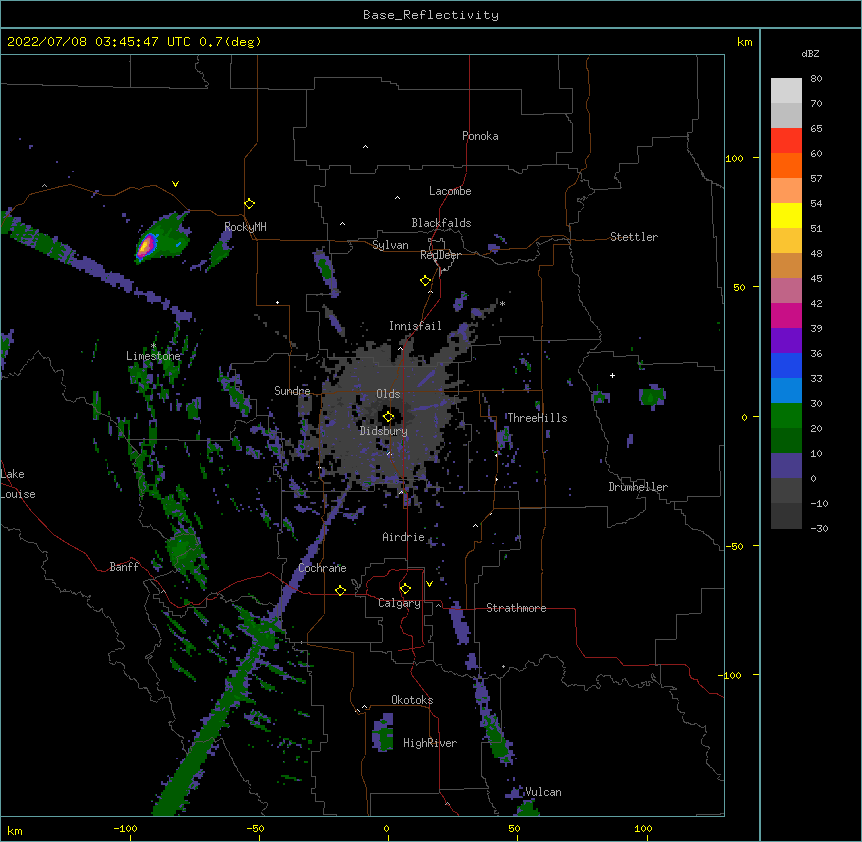Select the dark gray -30 to -10 legend swatch
The height and width of the screenshot is (842, 862).
pos(786,516)
